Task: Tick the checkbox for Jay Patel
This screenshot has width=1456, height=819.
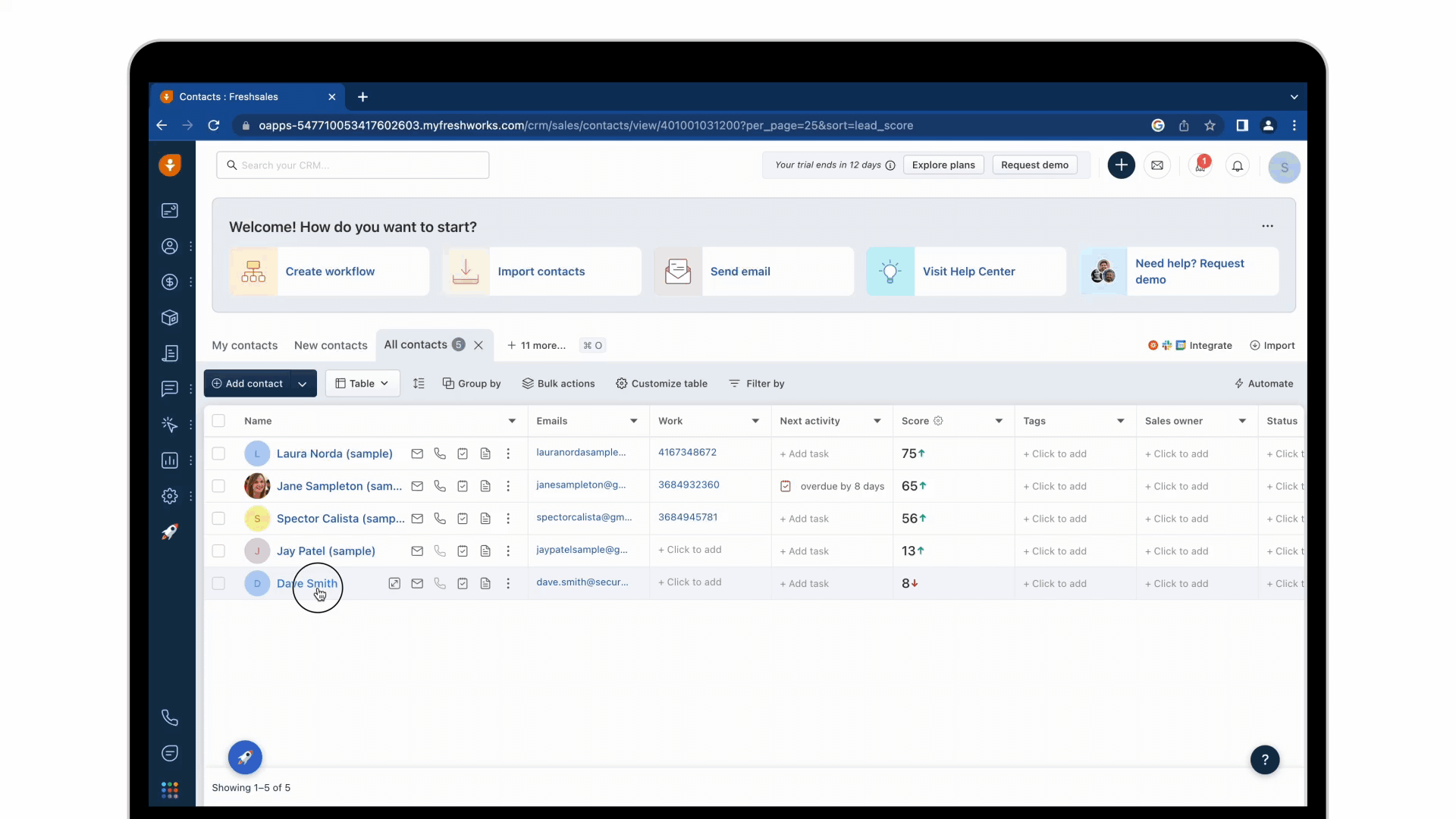Action: (x=218, y=551)
